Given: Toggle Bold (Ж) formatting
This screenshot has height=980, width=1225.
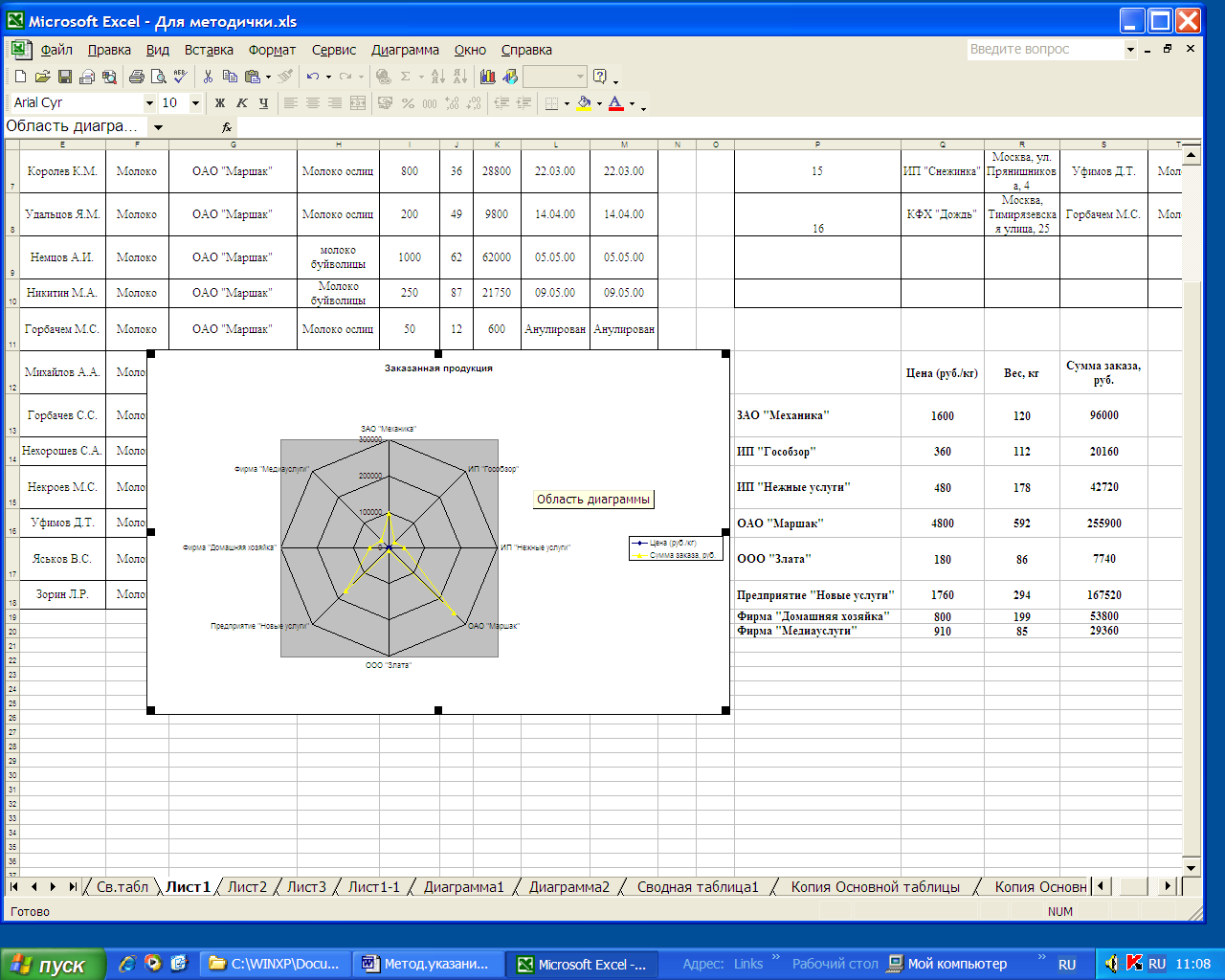Looking at the screenshot, I should coord(220,102).
